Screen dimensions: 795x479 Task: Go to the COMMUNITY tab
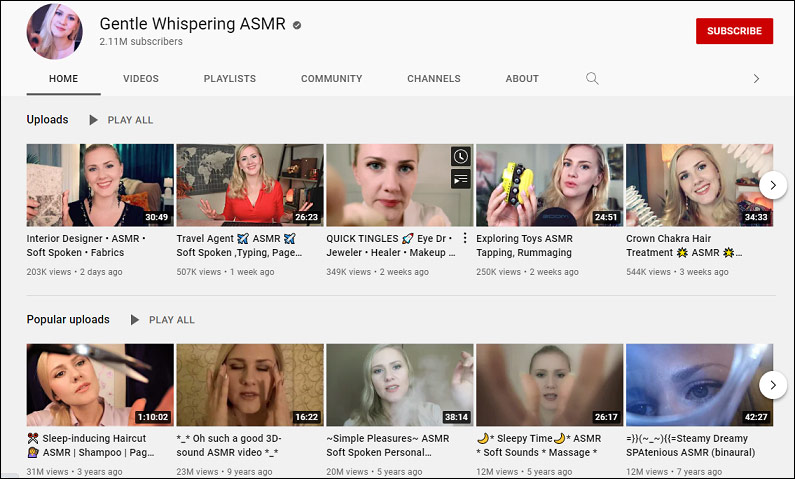pyautogui.click(x=332, y=79)
